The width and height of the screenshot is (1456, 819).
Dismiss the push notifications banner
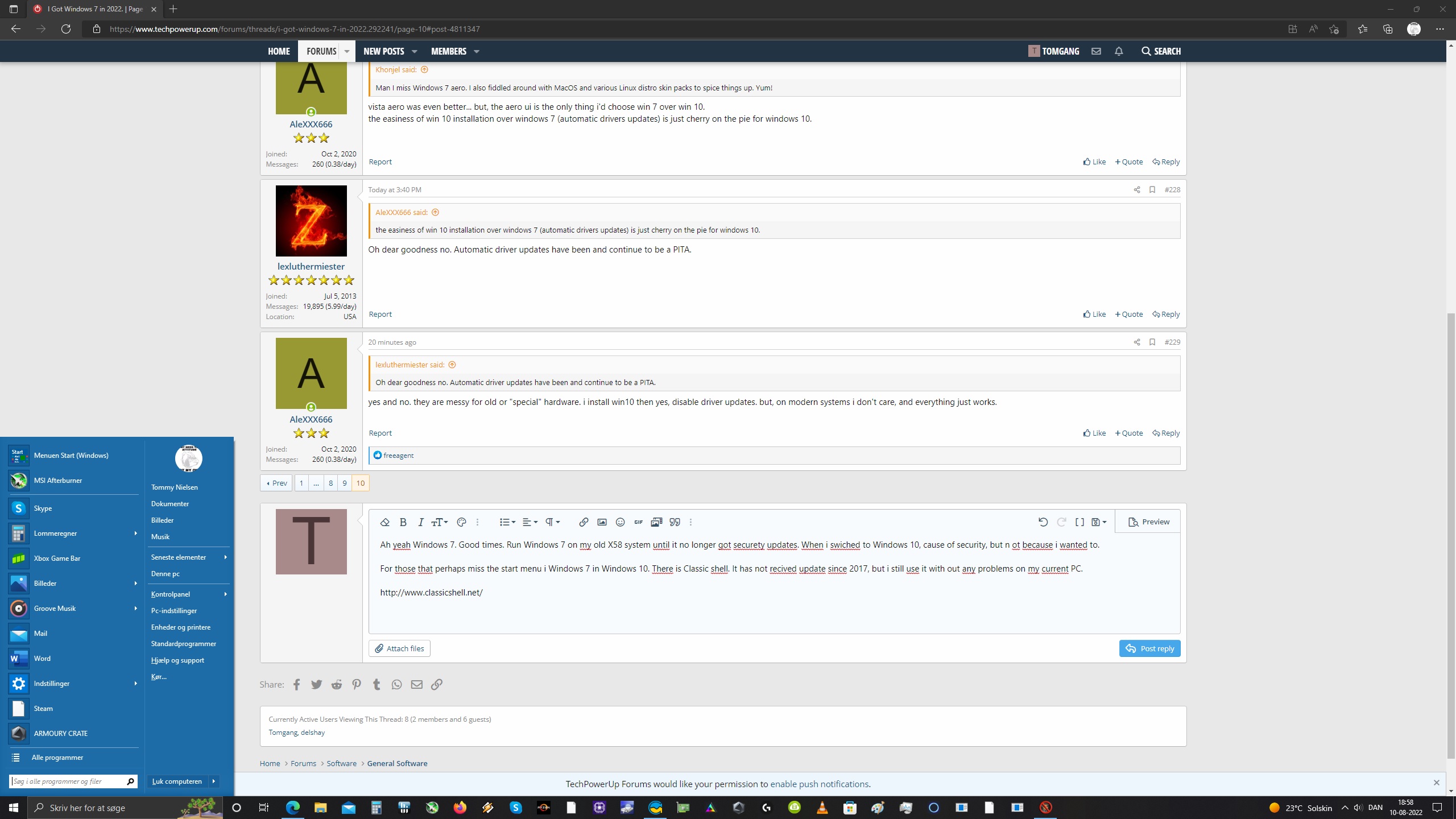tap(1436, 783)
